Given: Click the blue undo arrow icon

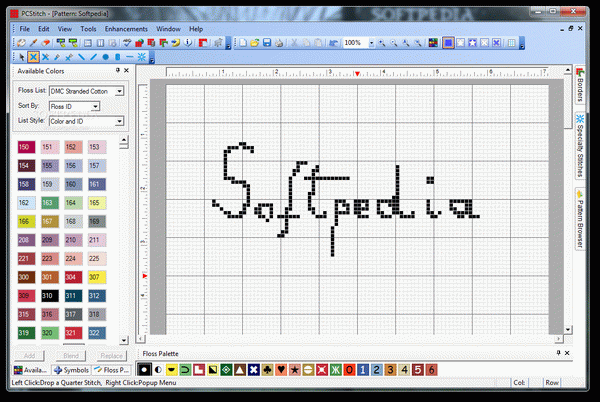Looking at the screenshot, I should click(333, 43).
